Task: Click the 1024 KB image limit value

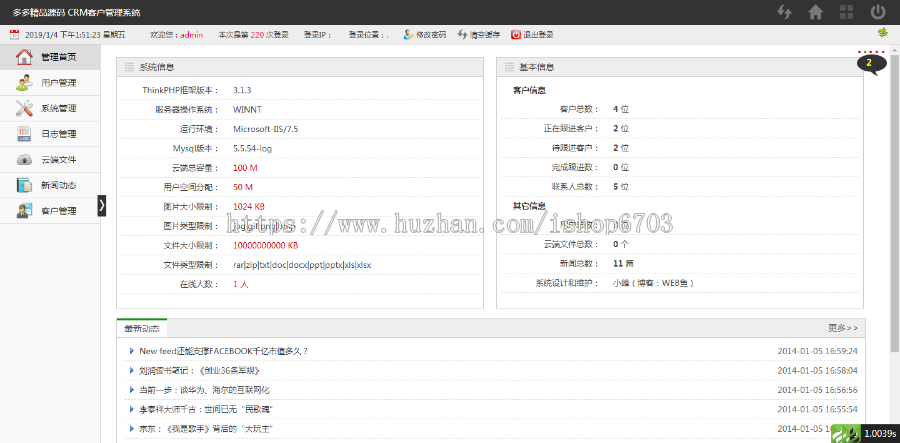Action: point(249,207)
